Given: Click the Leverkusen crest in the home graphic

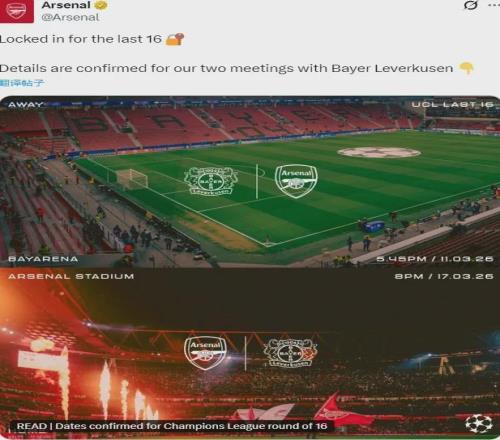Looking at the screenshot, I should (x=290, y=353).
